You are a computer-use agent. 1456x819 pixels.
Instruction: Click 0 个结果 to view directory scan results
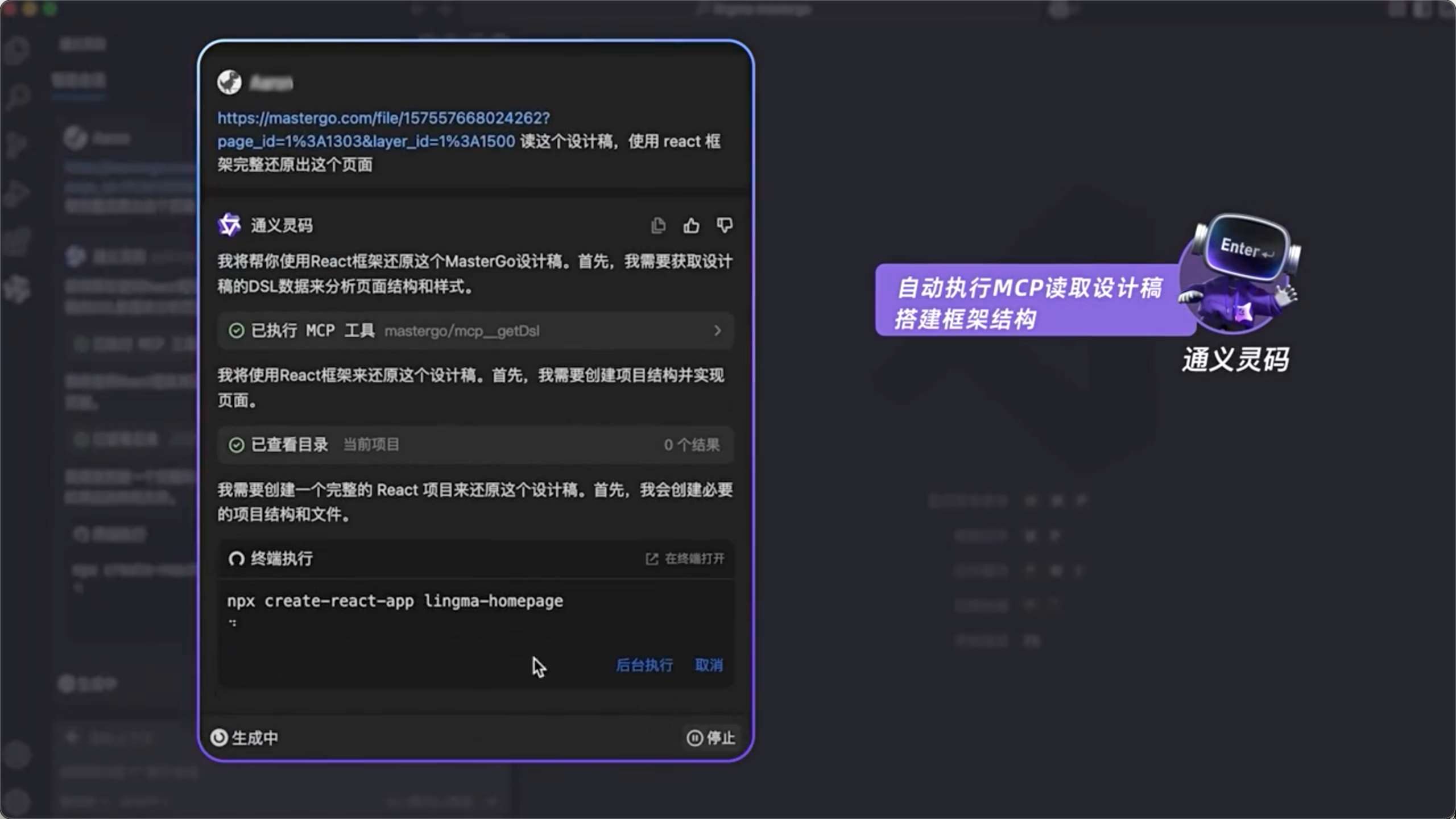click(692, 445)
